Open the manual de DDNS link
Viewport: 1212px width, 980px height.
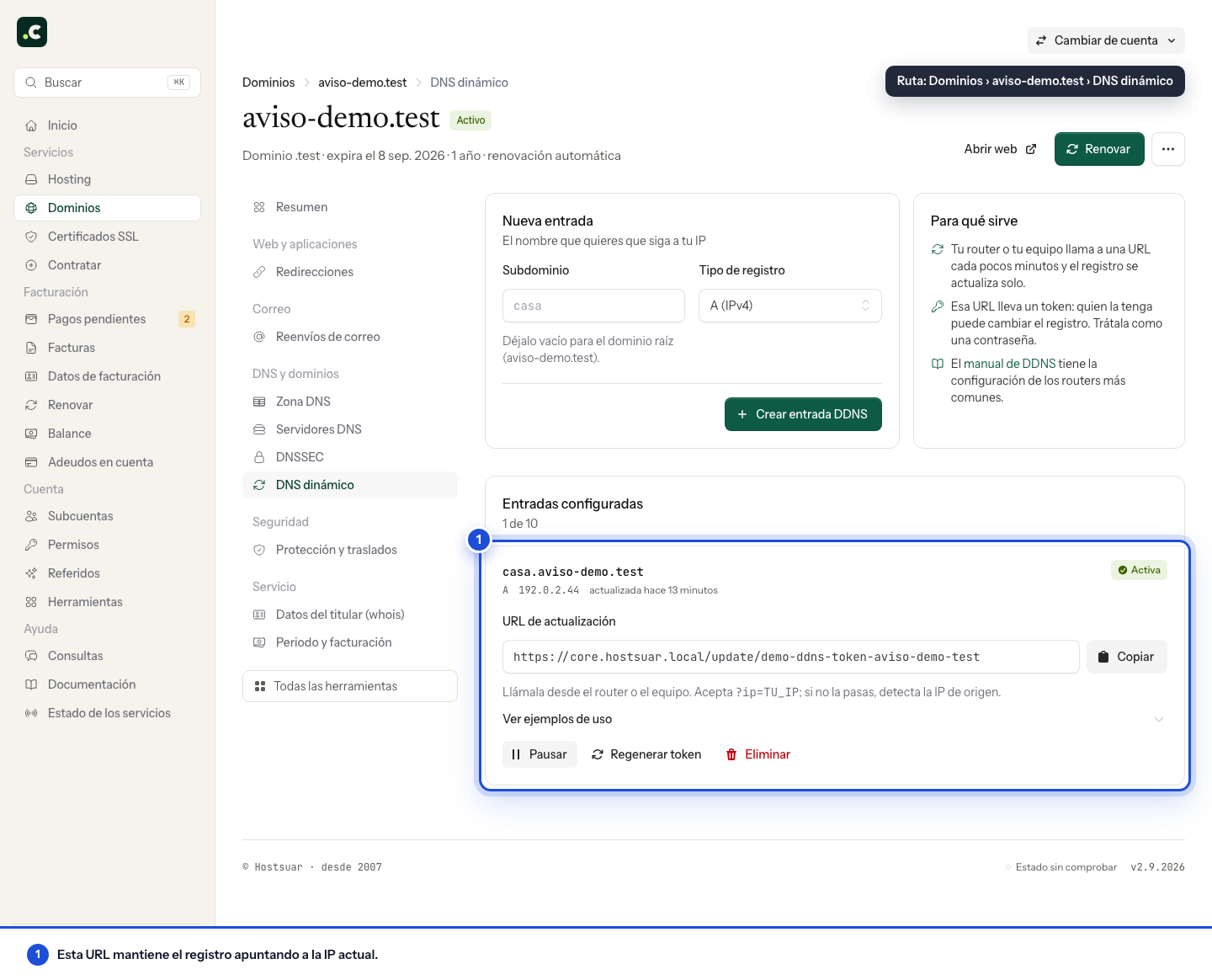point(1009,364)
